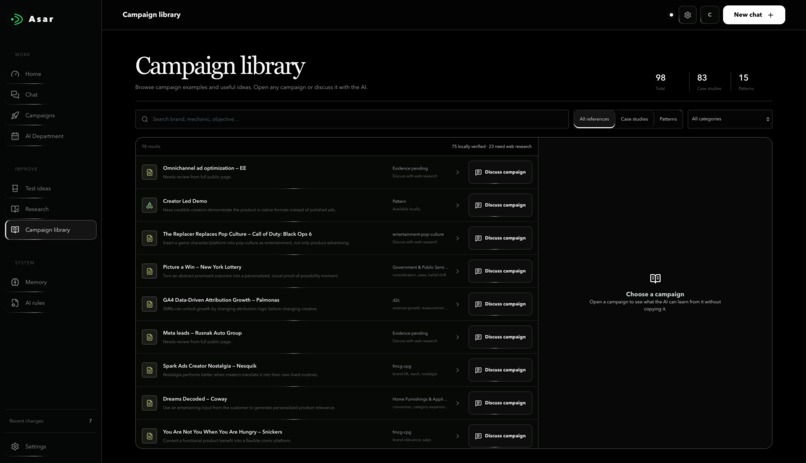
Task: Click the Asar logo icon
Action: click(x=17, y=19)
